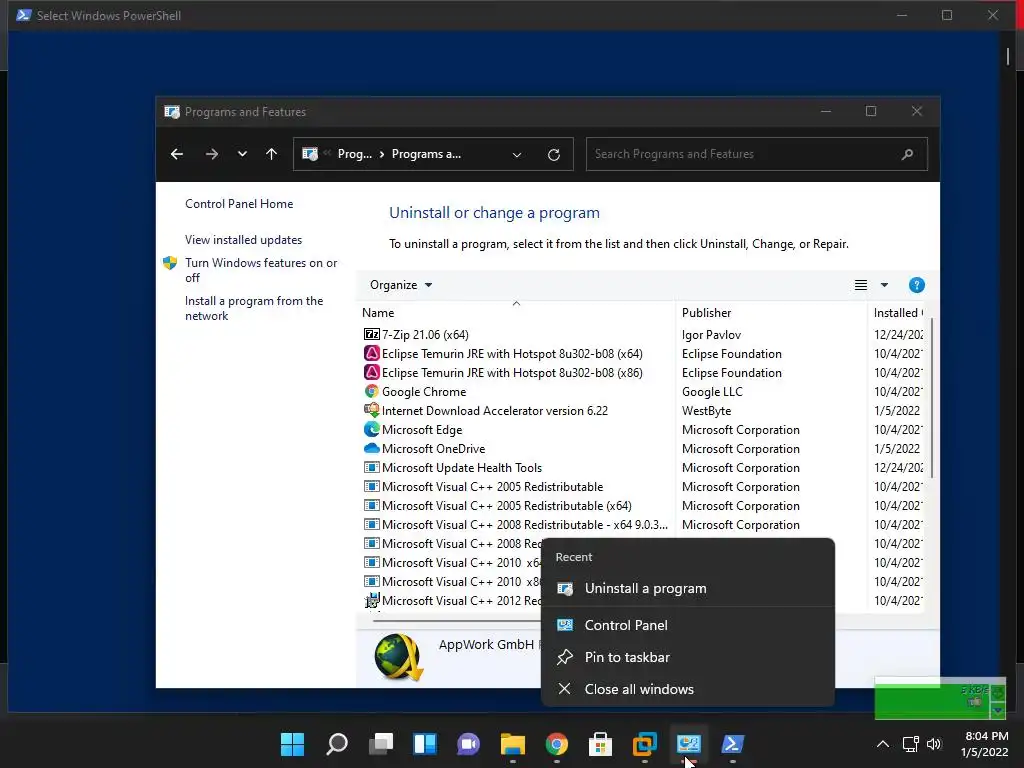Open File Explorer from the taskbar
The image size is (1024, 768).
pos(513,744)
